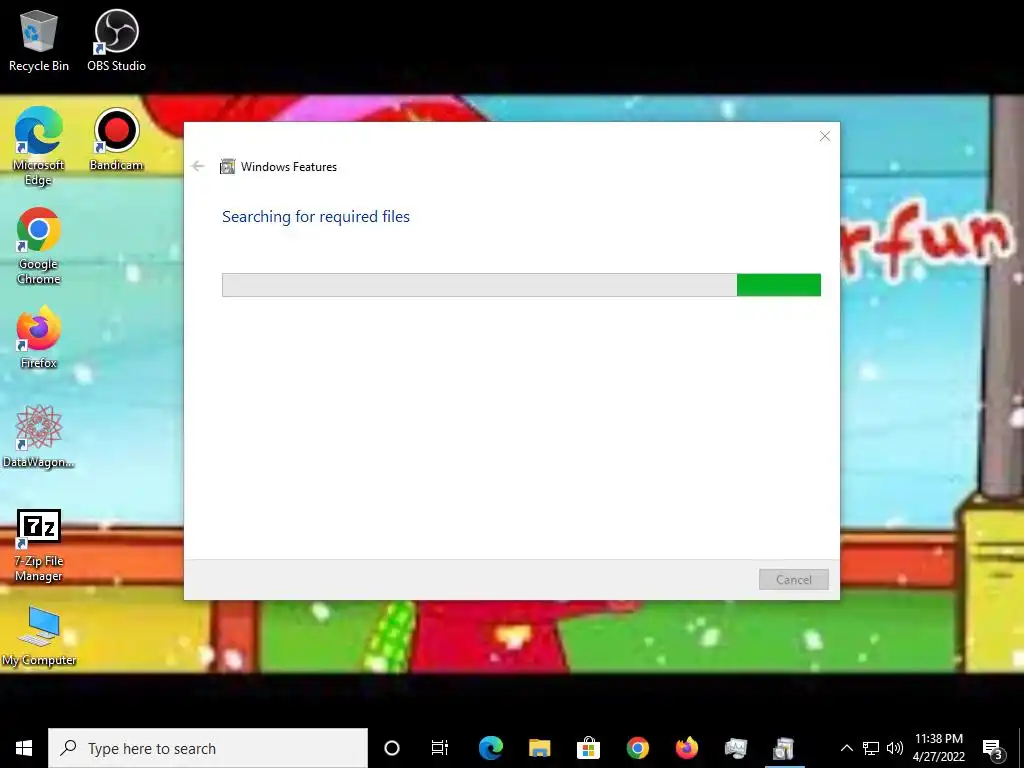
Task: Select the Bandicam desktop shortcut
Action: click(116, 140)
